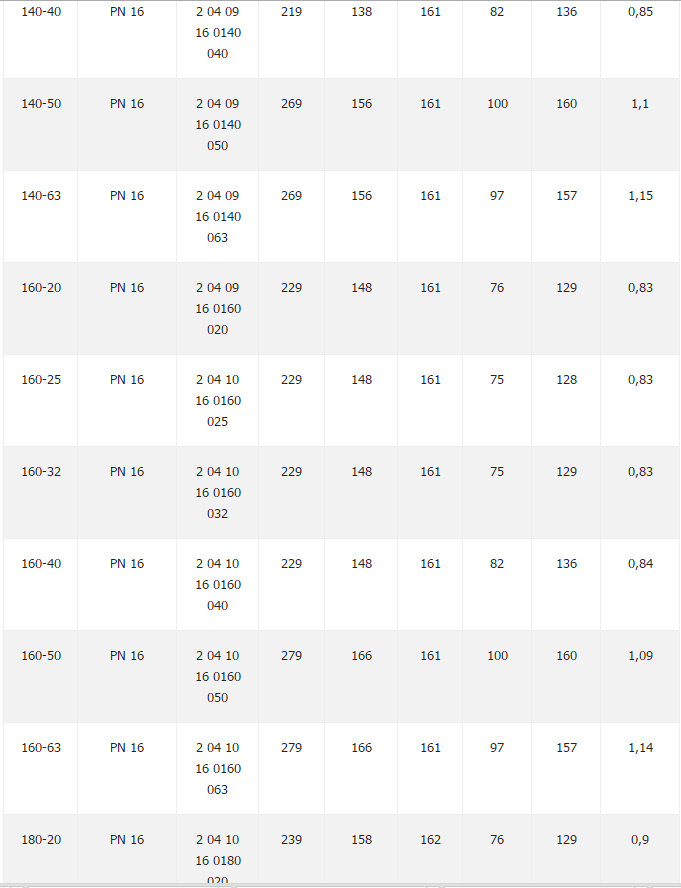Select value 1,1 in row 140-50
This screenshot has width=681, height=888.
(640, 104)
